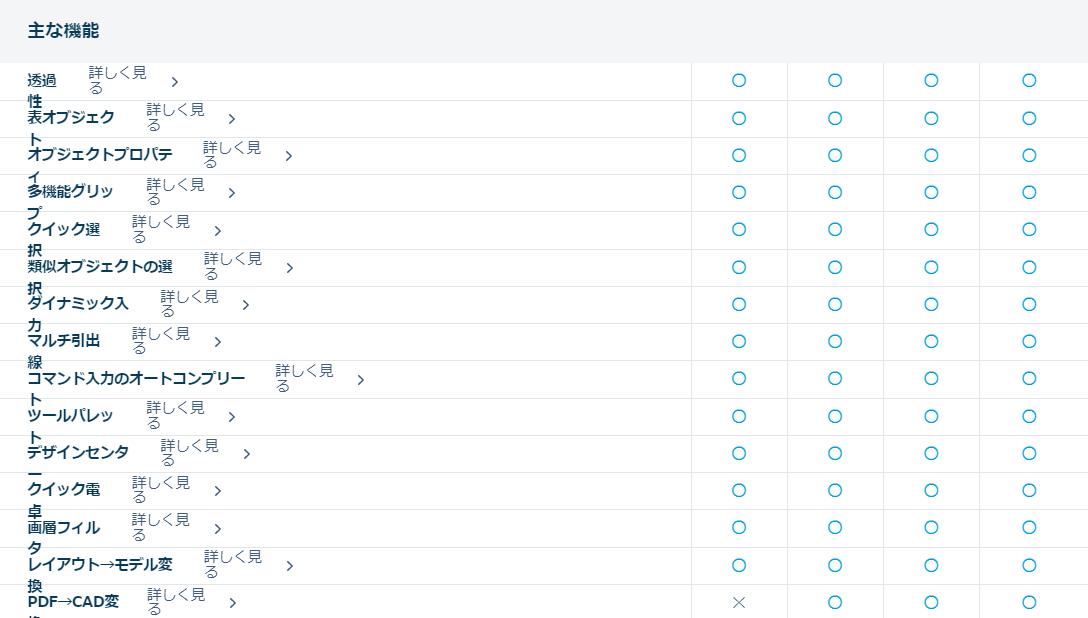The height and width of the screenshot is (618, 1088).
Task: Open 詳しく見る for クイック電卓
Action: click(x=160, y=490)
